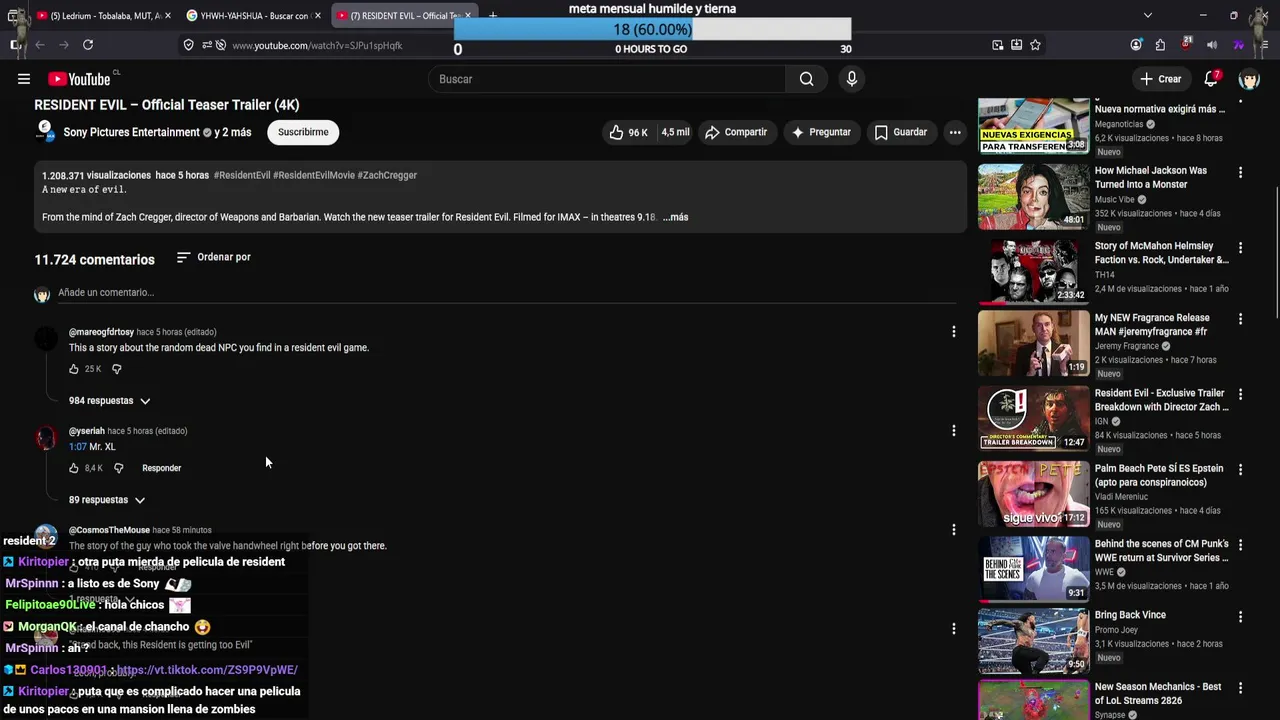Expand 984 respuestas replies
1280x720 pixels.
(109, 401)
